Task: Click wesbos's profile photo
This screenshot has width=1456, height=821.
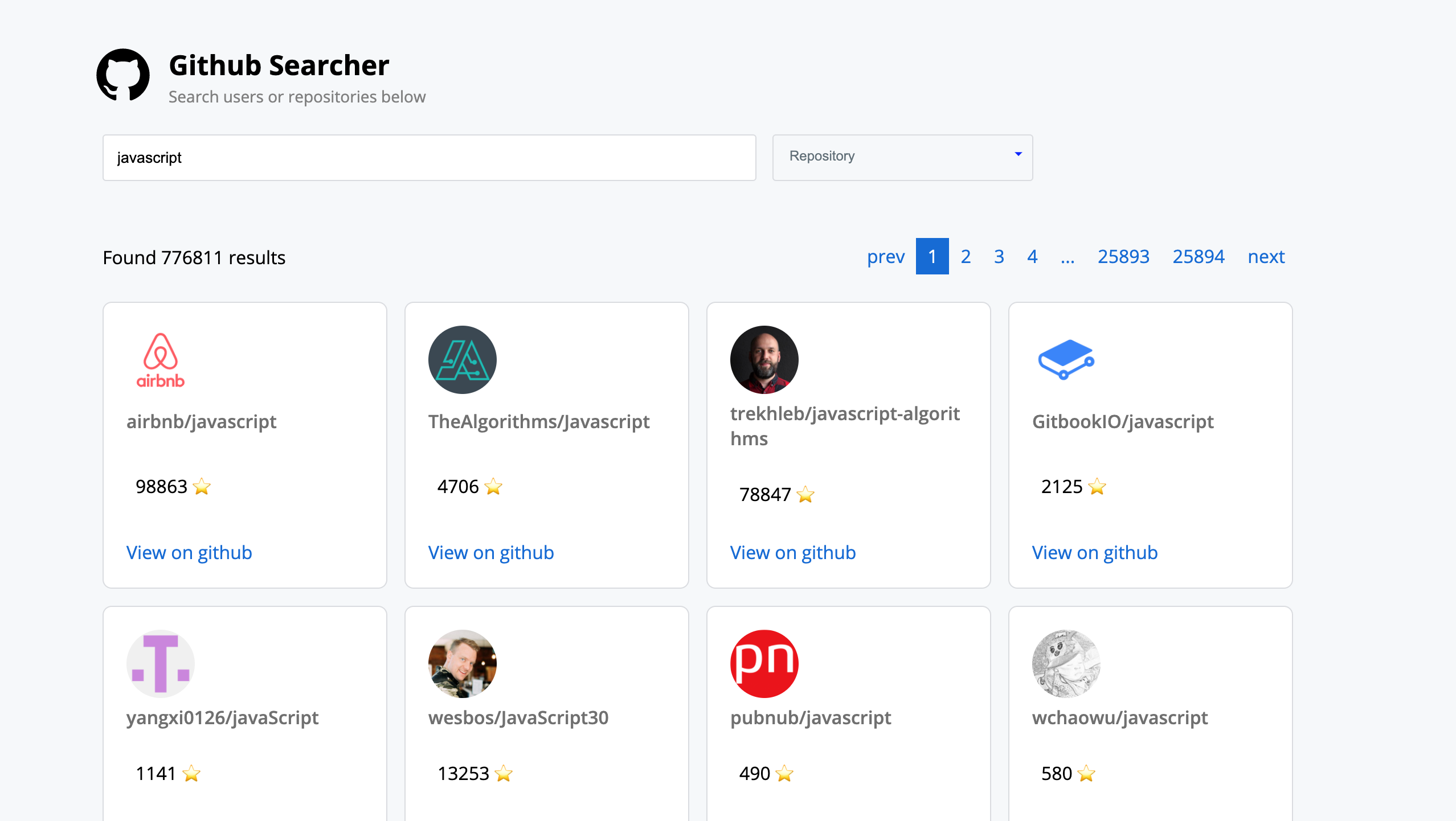Action: 463,663
